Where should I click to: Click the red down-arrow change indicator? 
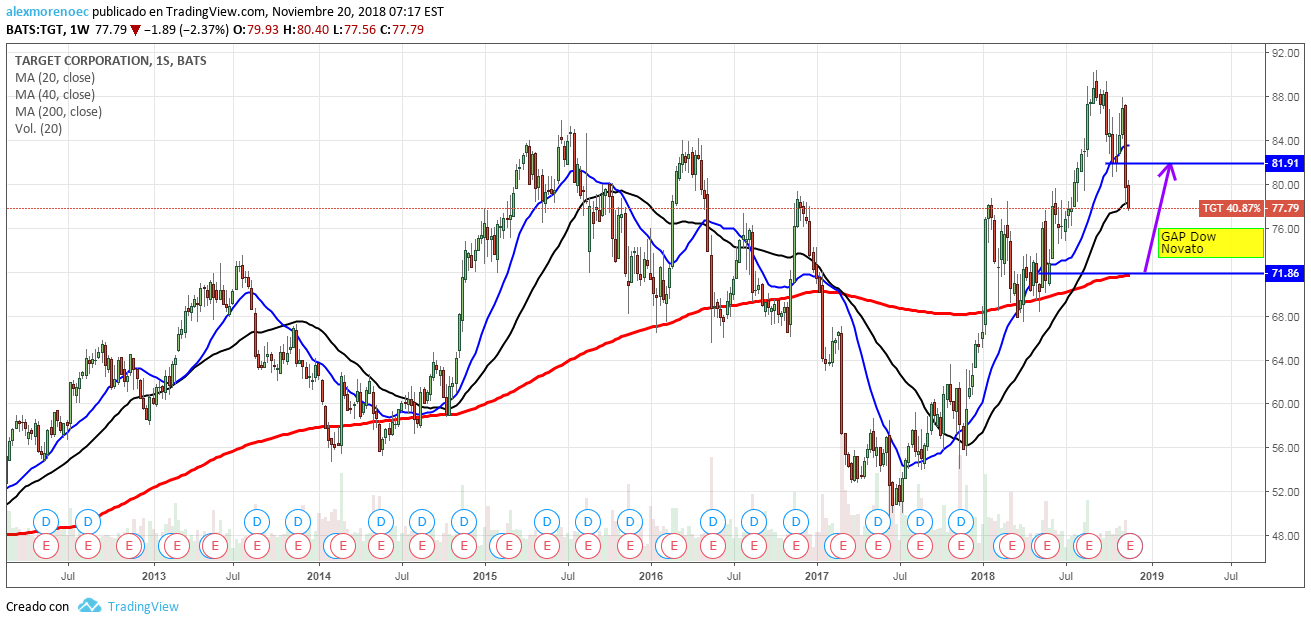tap(136, 30)
